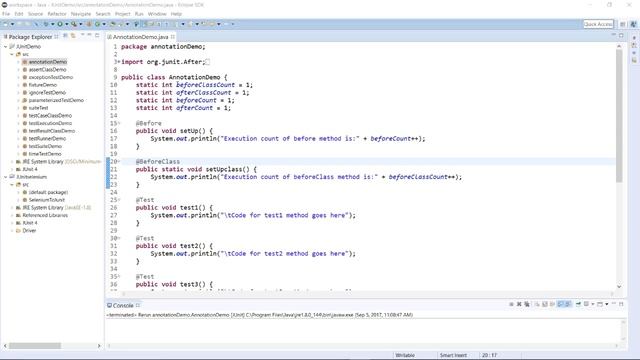Viewport: 640px width, 360px height.
Task: Select the parameterizedTestDemo package
Action: click(x=56, y=100)
